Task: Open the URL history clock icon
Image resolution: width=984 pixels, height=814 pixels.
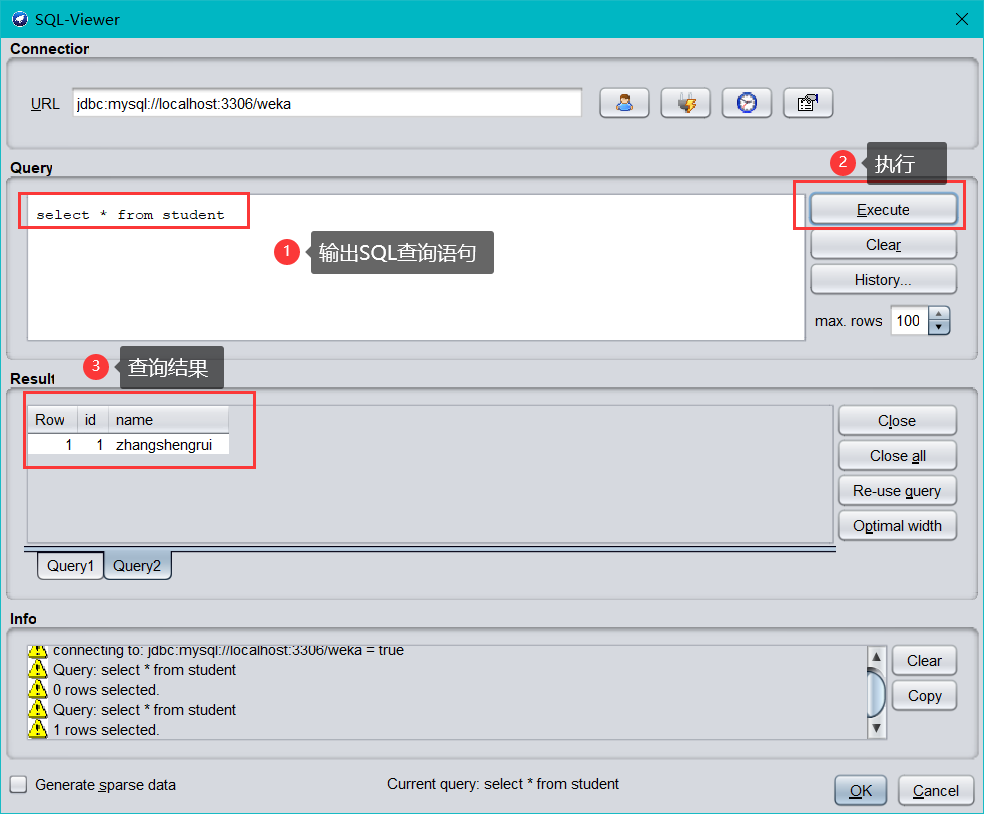Action: click(746, 103)
